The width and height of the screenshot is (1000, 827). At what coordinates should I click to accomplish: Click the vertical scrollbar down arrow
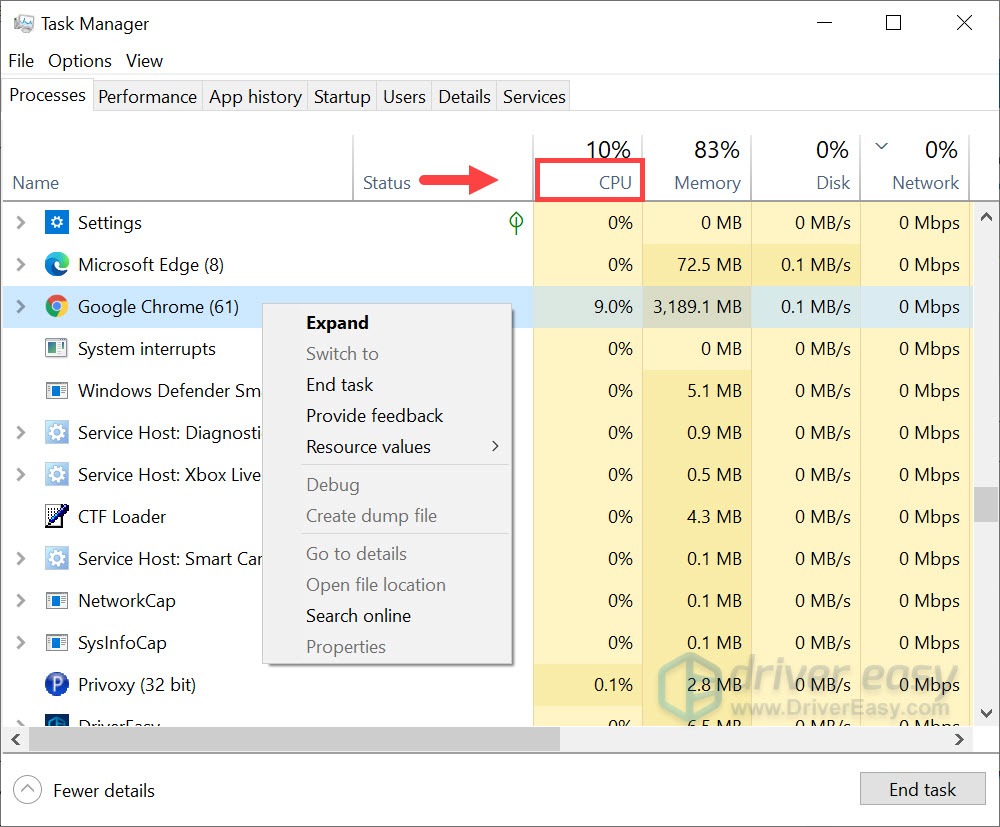pyautogui.click(x=986, y=714)
